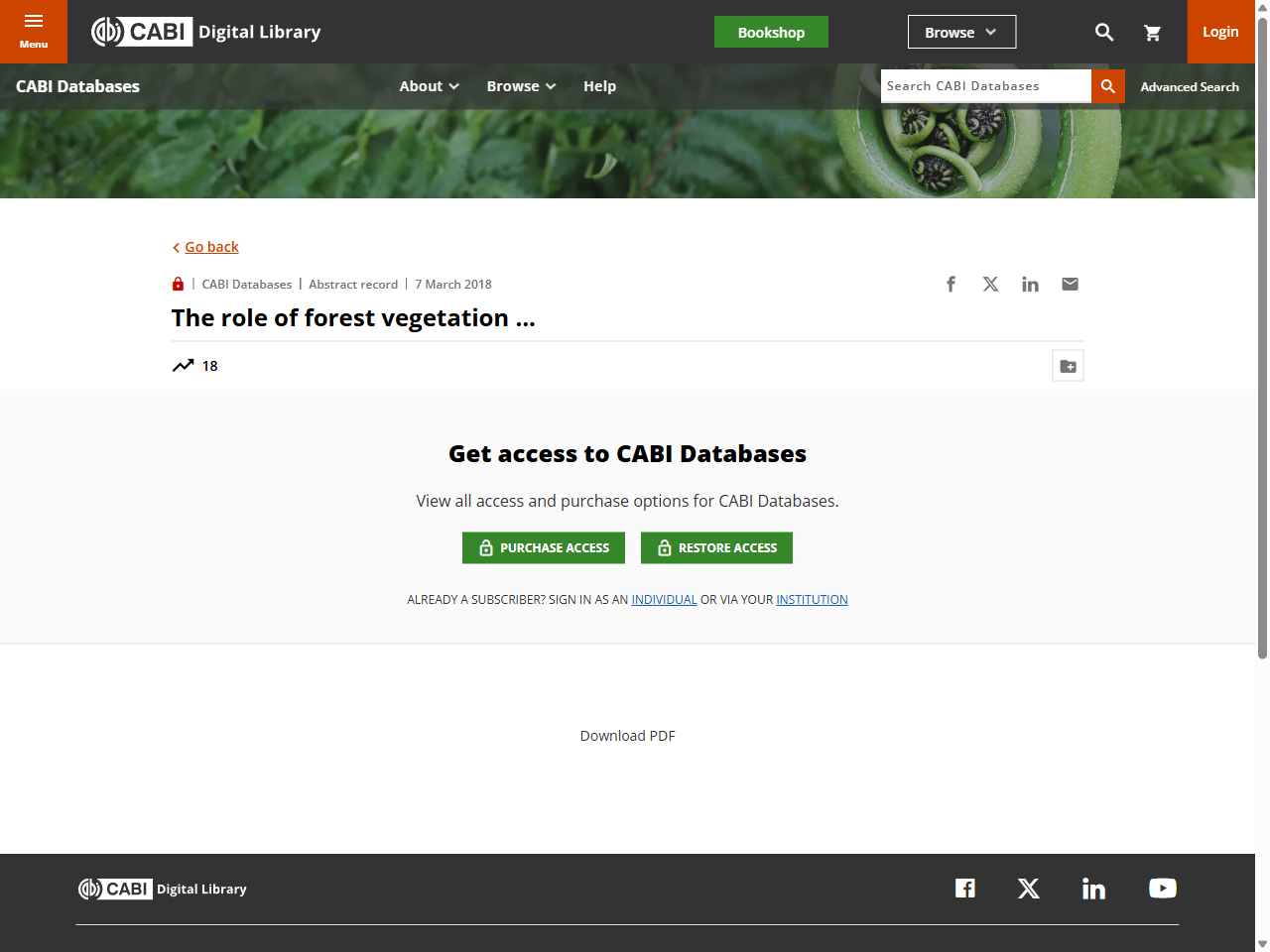Click the search magnifier in the top header

tap(1104, 32)
